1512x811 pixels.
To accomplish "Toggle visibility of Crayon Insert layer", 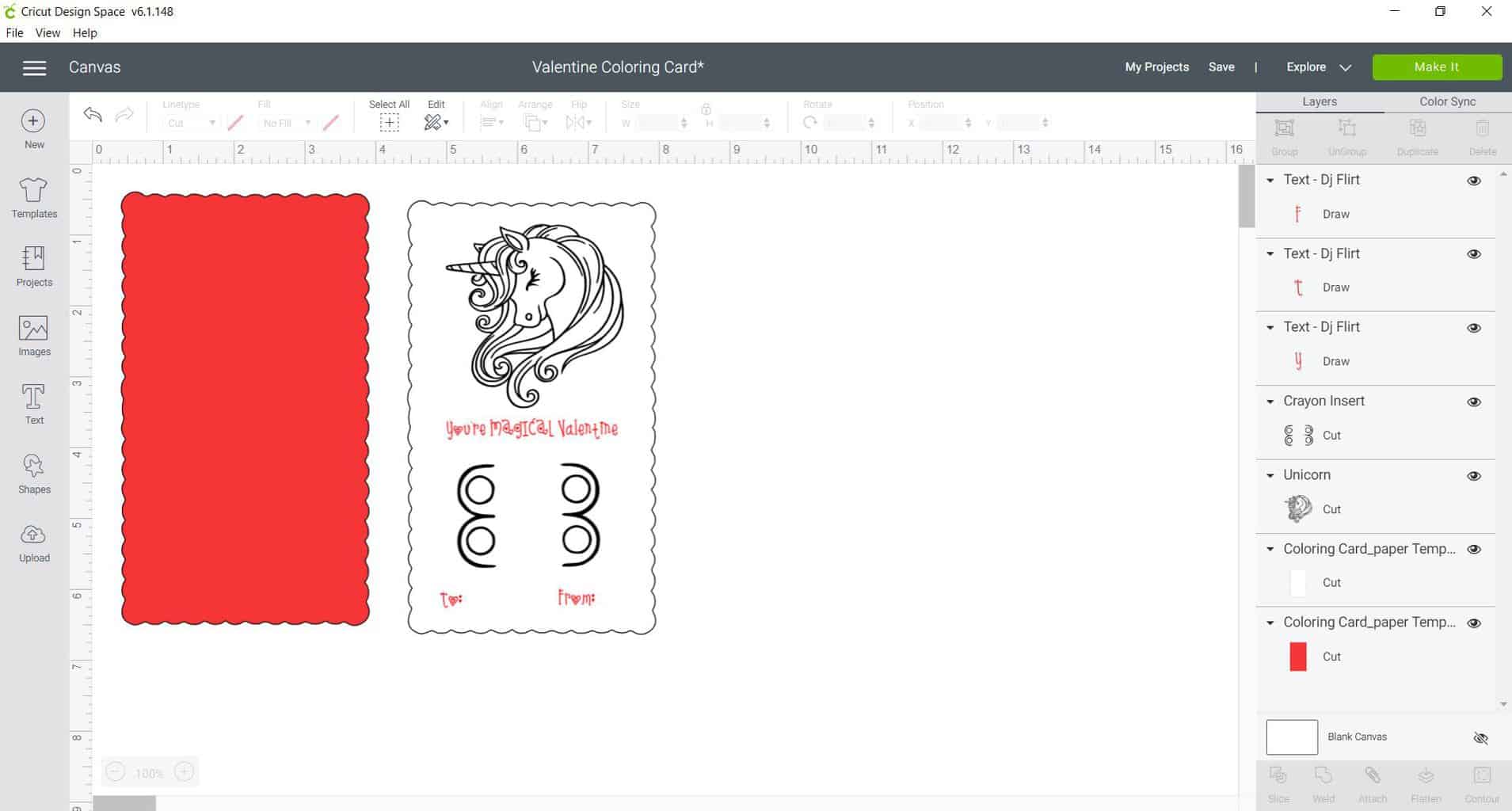I will tap(1474, 402).
